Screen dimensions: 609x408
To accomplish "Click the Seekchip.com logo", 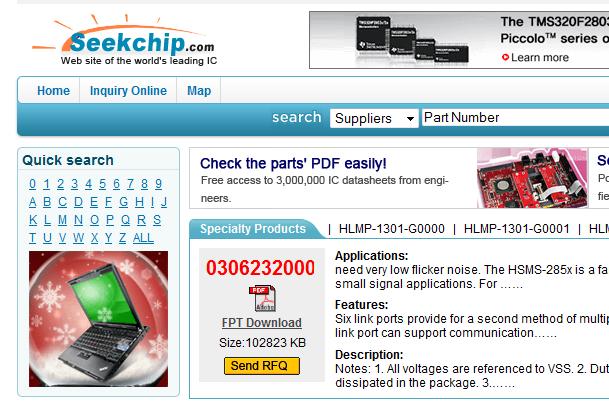I will [124, 40].
